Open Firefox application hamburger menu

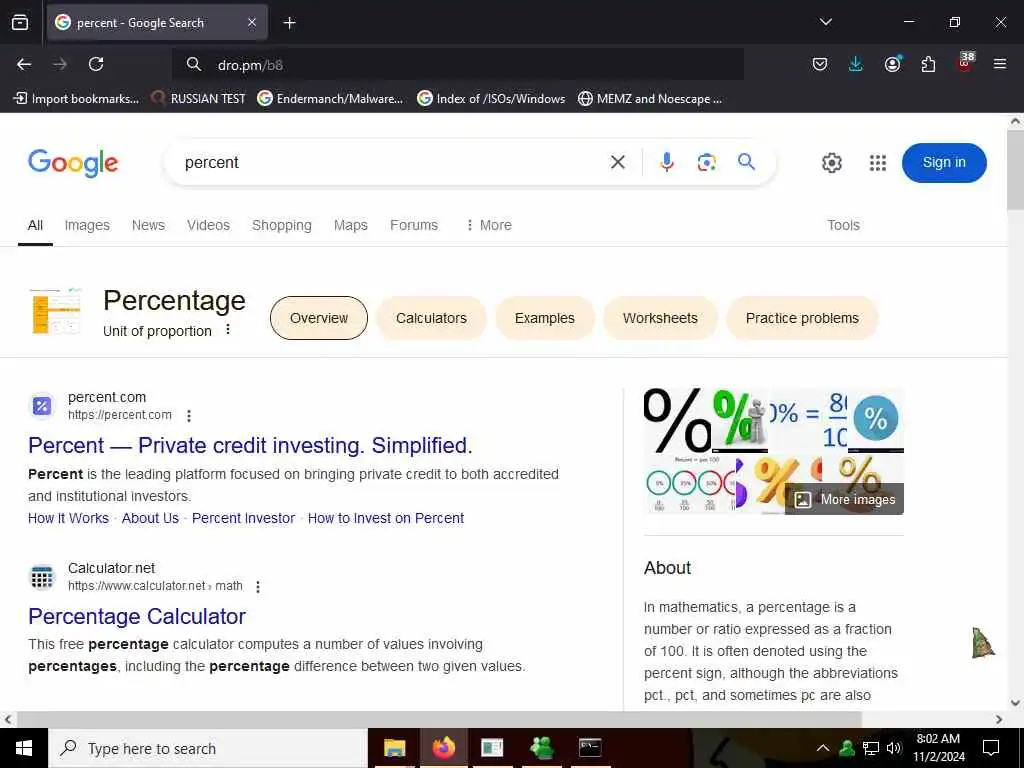[1000, 64]
